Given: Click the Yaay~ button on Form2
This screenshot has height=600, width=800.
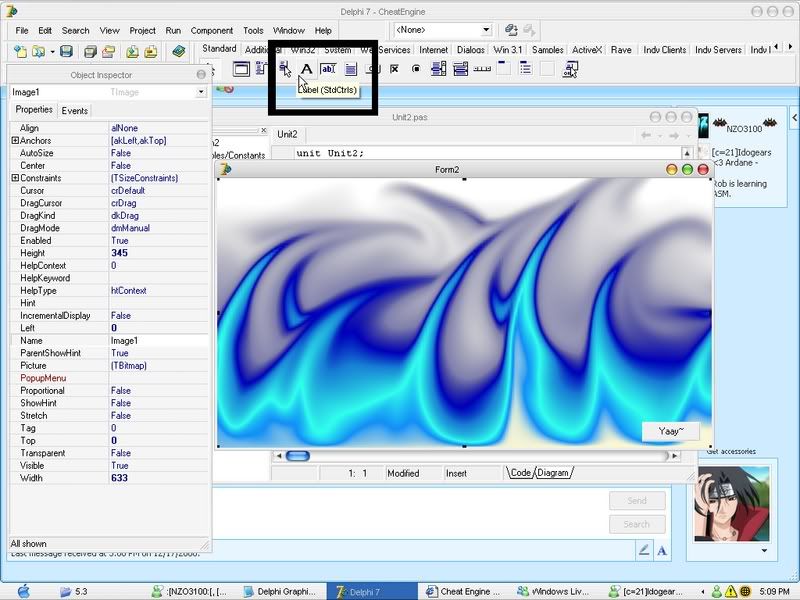Looking at the screenshot, I should (671, 431).
